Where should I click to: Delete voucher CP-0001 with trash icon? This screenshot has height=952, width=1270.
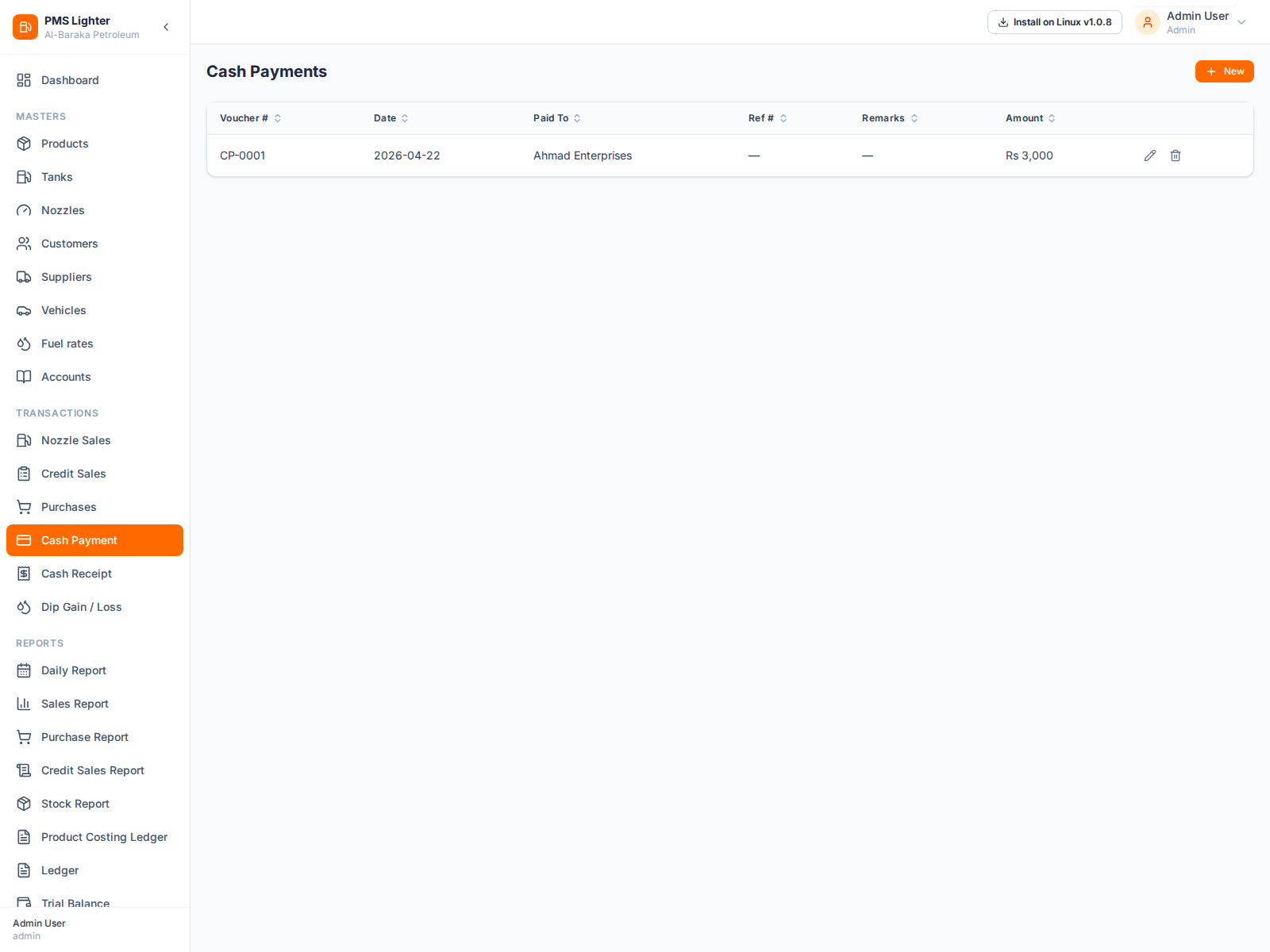point(1176,155)
